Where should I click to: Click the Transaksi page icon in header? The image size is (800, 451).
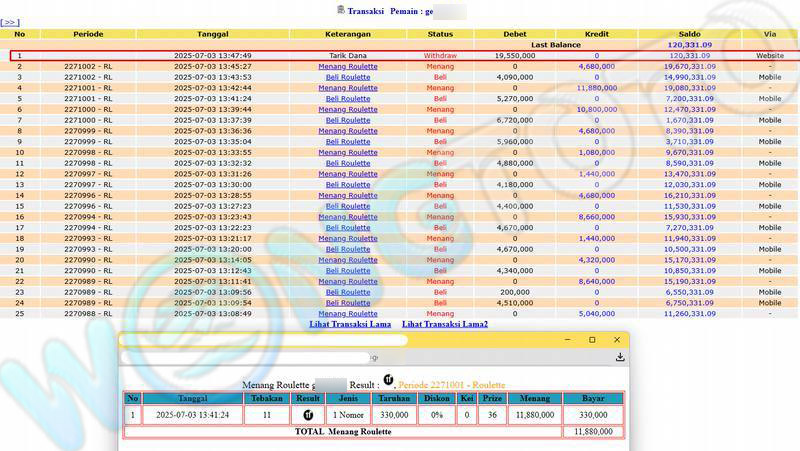click(341, 9)
